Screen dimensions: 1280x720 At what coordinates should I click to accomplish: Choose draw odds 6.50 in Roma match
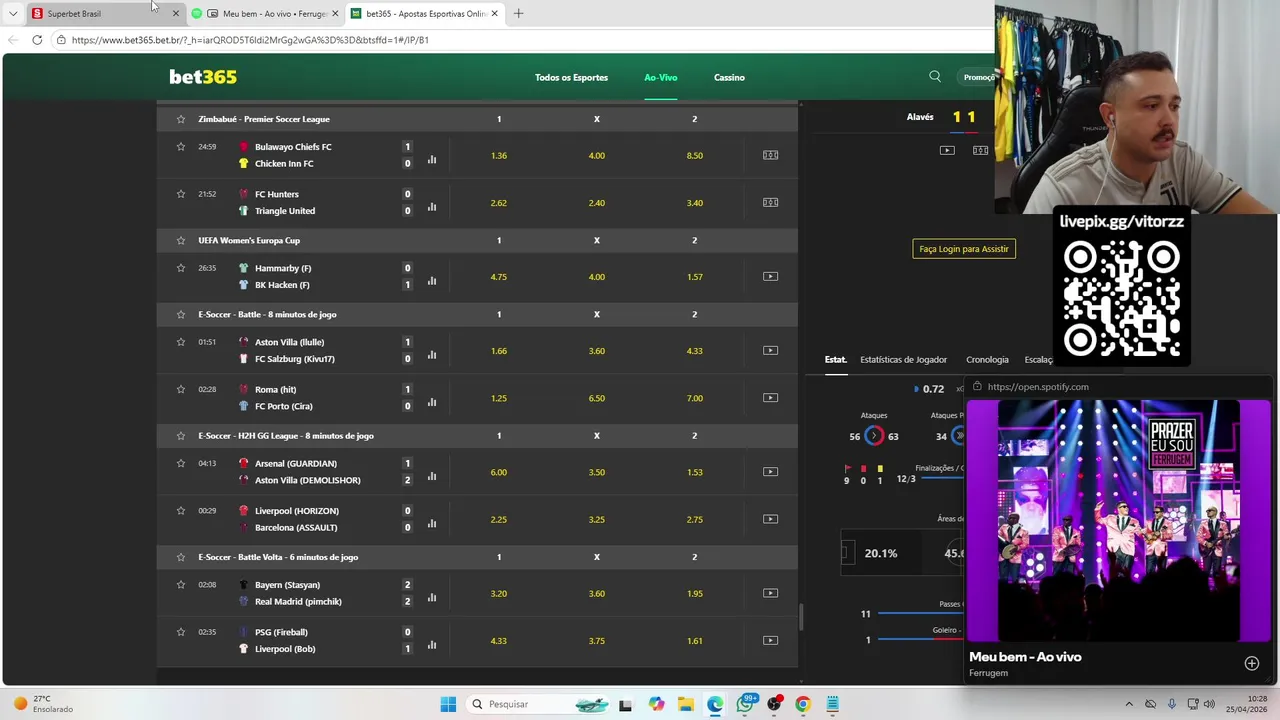point(597,398)
